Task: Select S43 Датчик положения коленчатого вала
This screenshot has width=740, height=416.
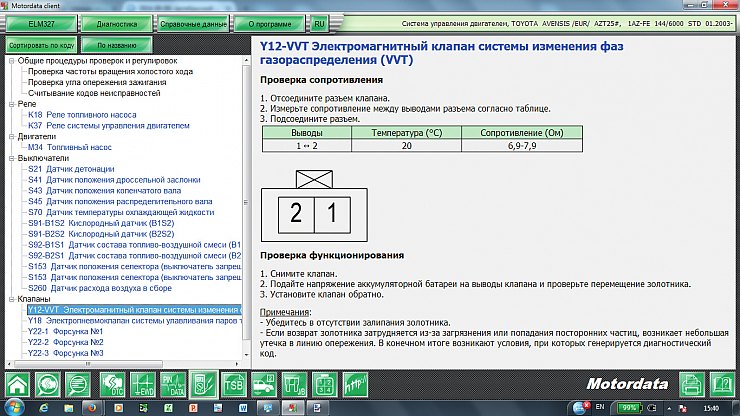Action: (104, 191)
